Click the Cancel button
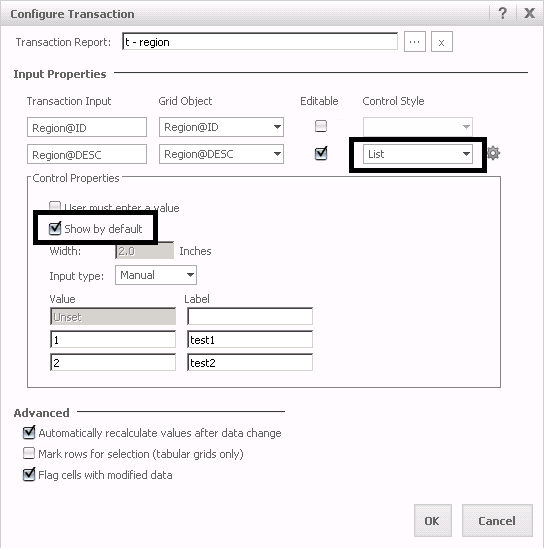 tap(497, 521)
